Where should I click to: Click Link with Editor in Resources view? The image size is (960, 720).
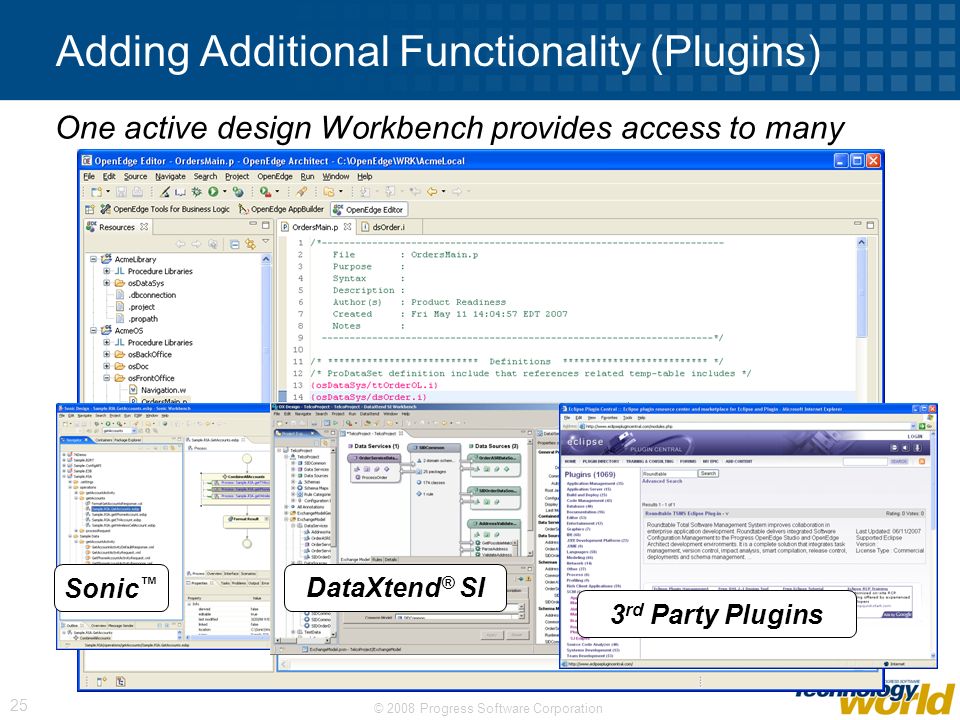click(250, 244)
